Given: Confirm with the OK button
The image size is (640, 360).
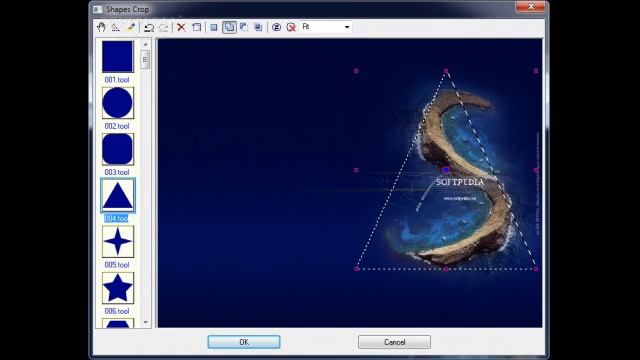Looking at the screenshot, I should pos(244,342).
